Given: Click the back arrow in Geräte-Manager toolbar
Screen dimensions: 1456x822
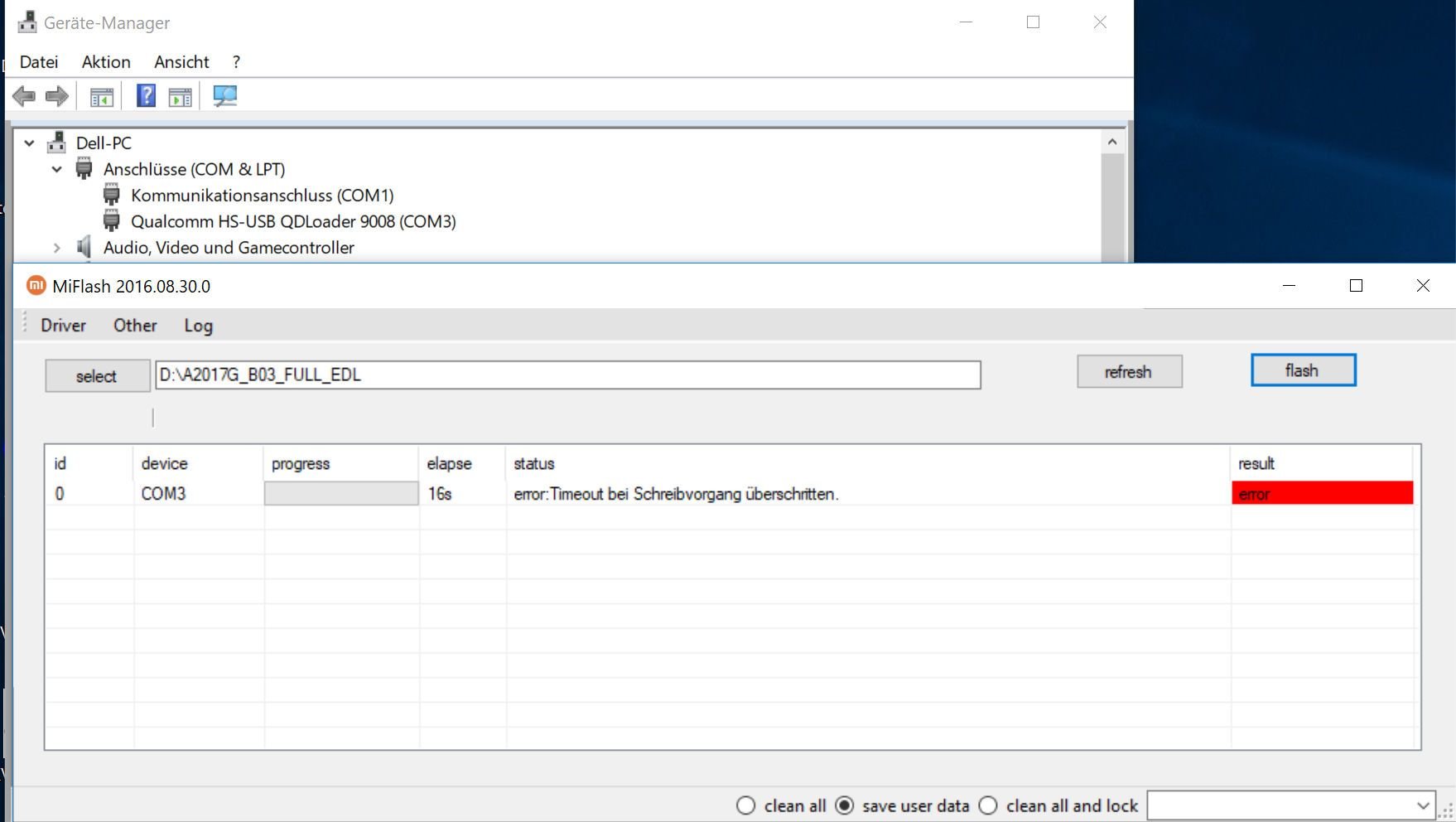Looking at the screenshot, I should point(24,96).
